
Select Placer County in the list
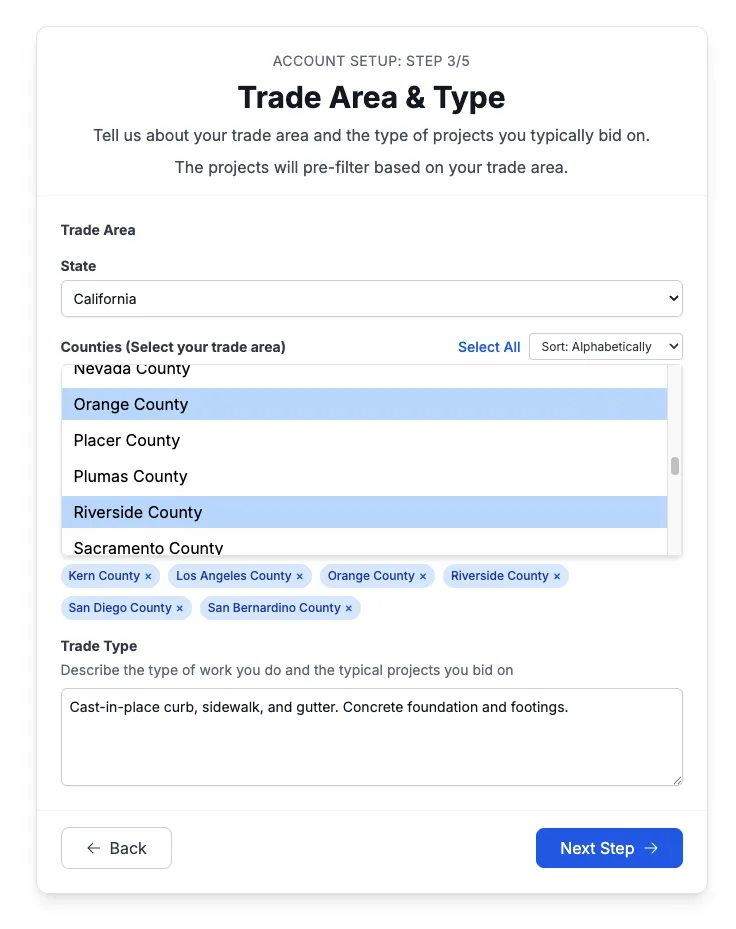[x=364, y=440]
